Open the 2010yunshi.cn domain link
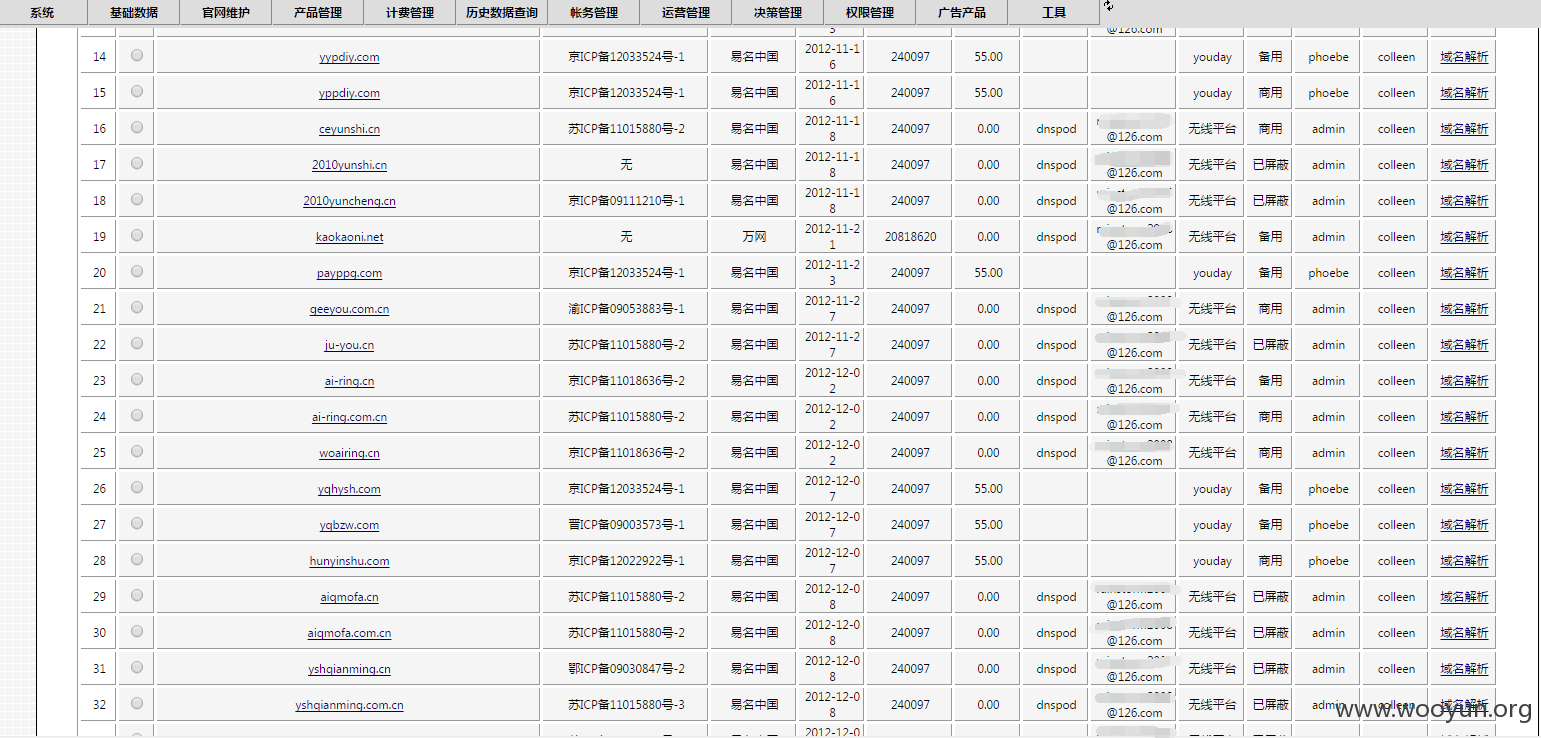Image resolution: width=1541 pixels, height=738 pixels. tap(349, 165)
